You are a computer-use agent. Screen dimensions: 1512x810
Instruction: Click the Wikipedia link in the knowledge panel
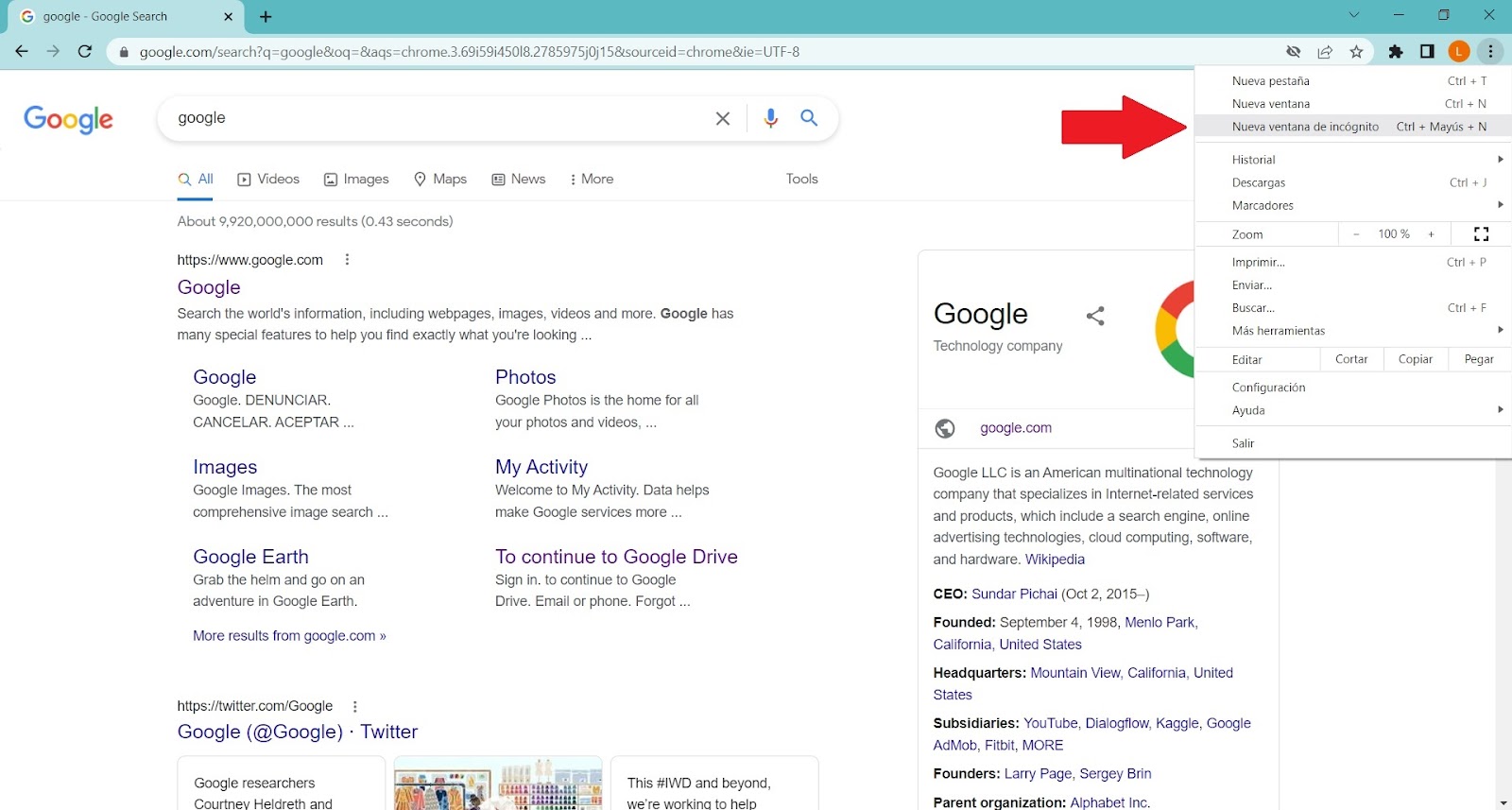click(x=1055, y=560)
